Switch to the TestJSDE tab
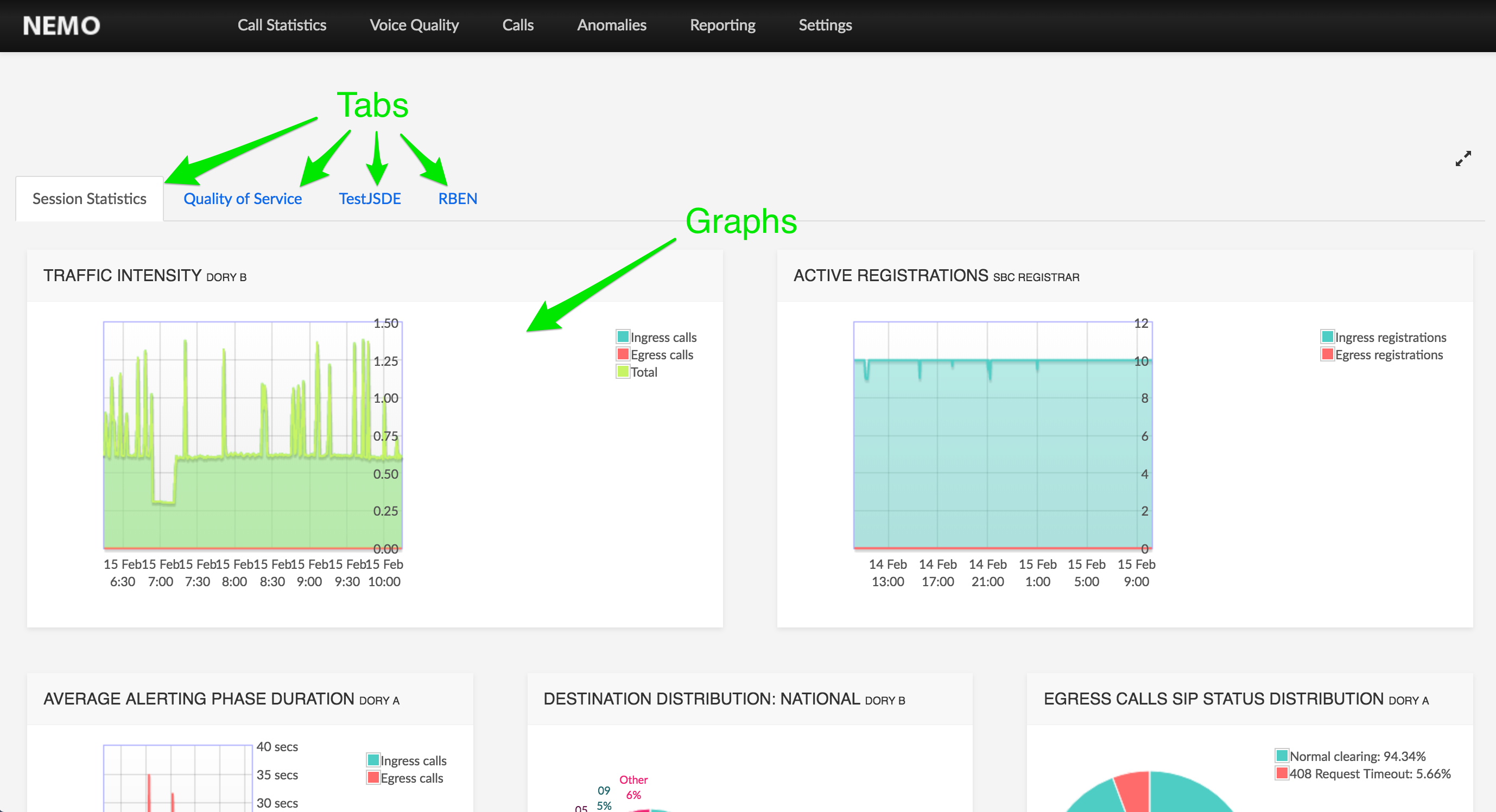This screenshot has width=1496, height=812. 370,199
